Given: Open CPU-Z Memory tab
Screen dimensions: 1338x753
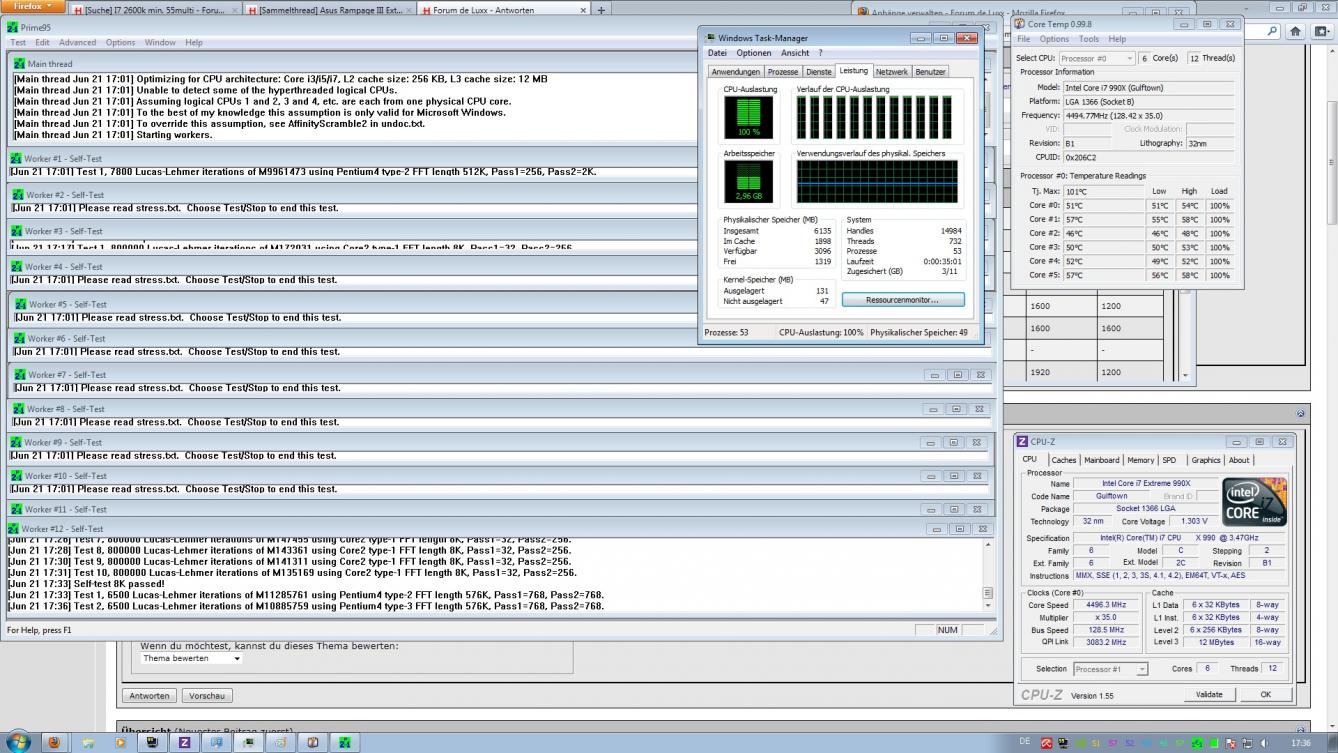Looking at the screenshot, I should click(1140, 460).
